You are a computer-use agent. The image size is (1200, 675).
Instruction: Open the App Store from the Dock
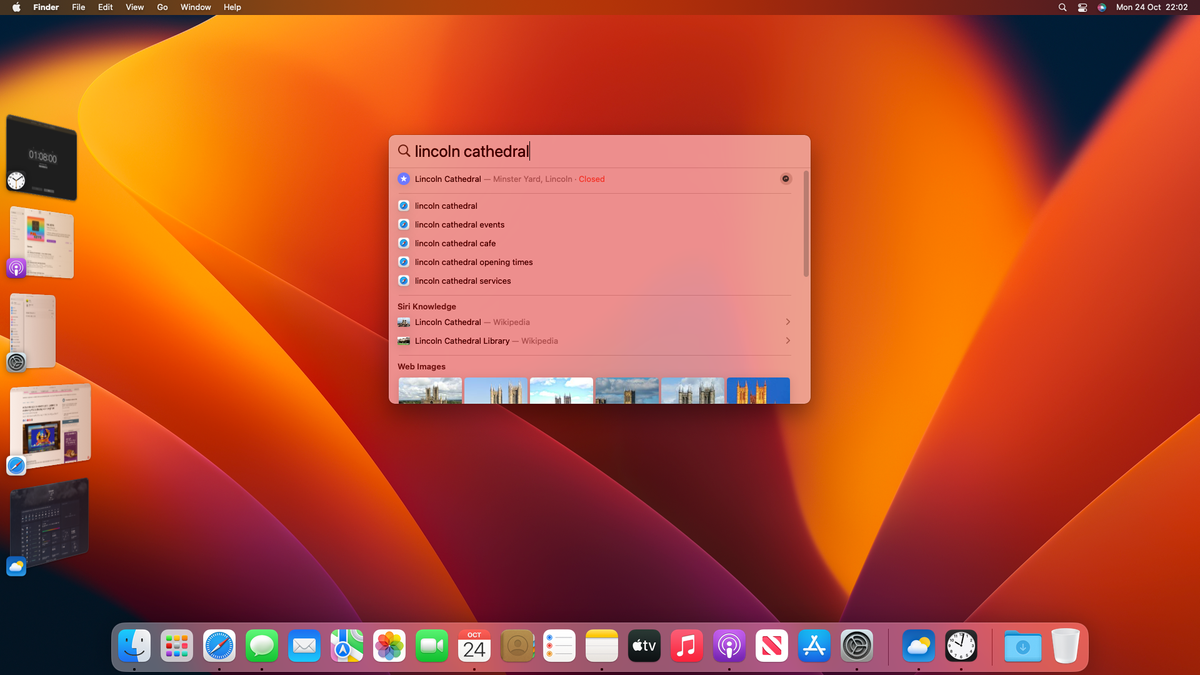pos(813,646)
